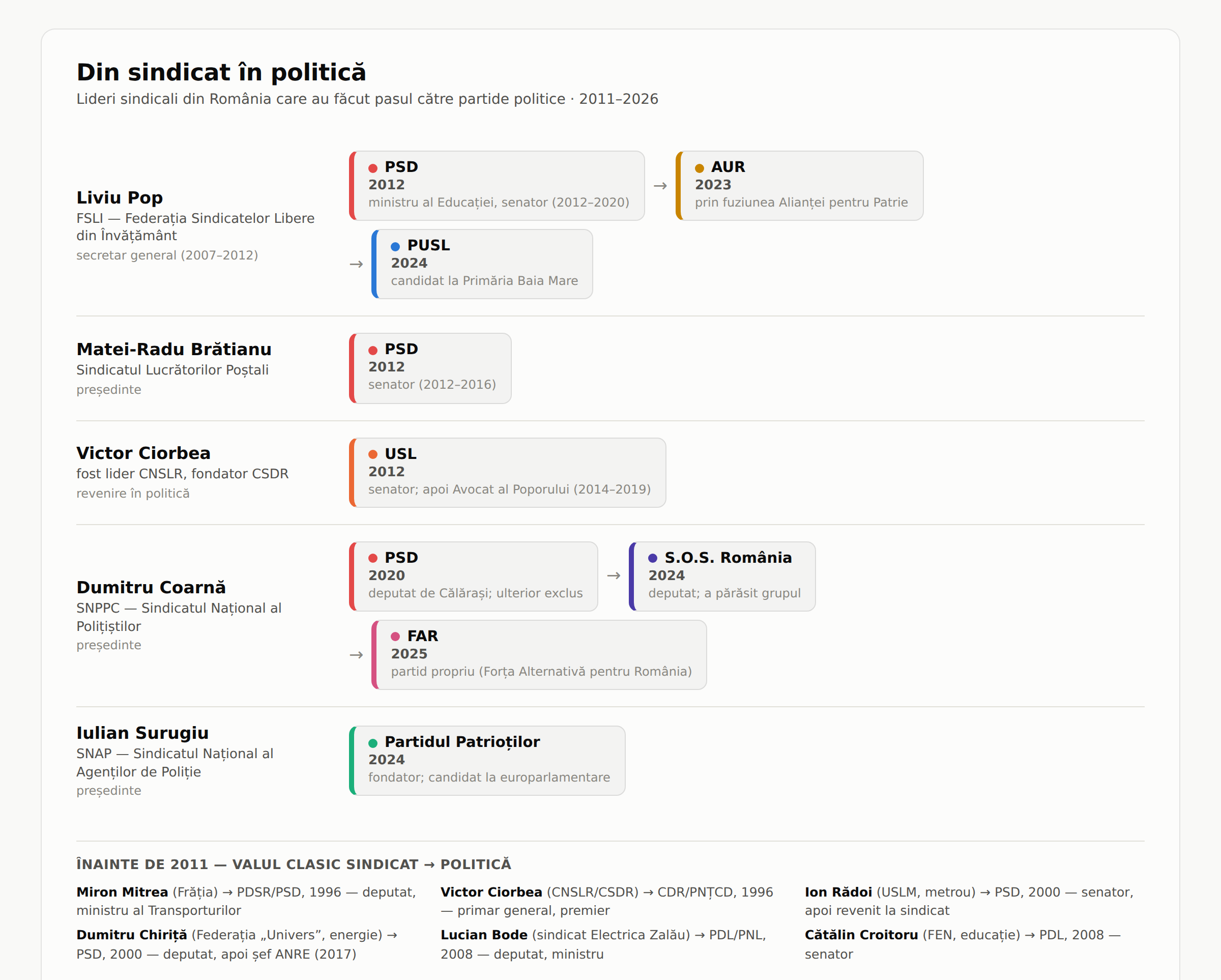
Task: Click the orange dot next to AUR
Action: pos(700,168)
